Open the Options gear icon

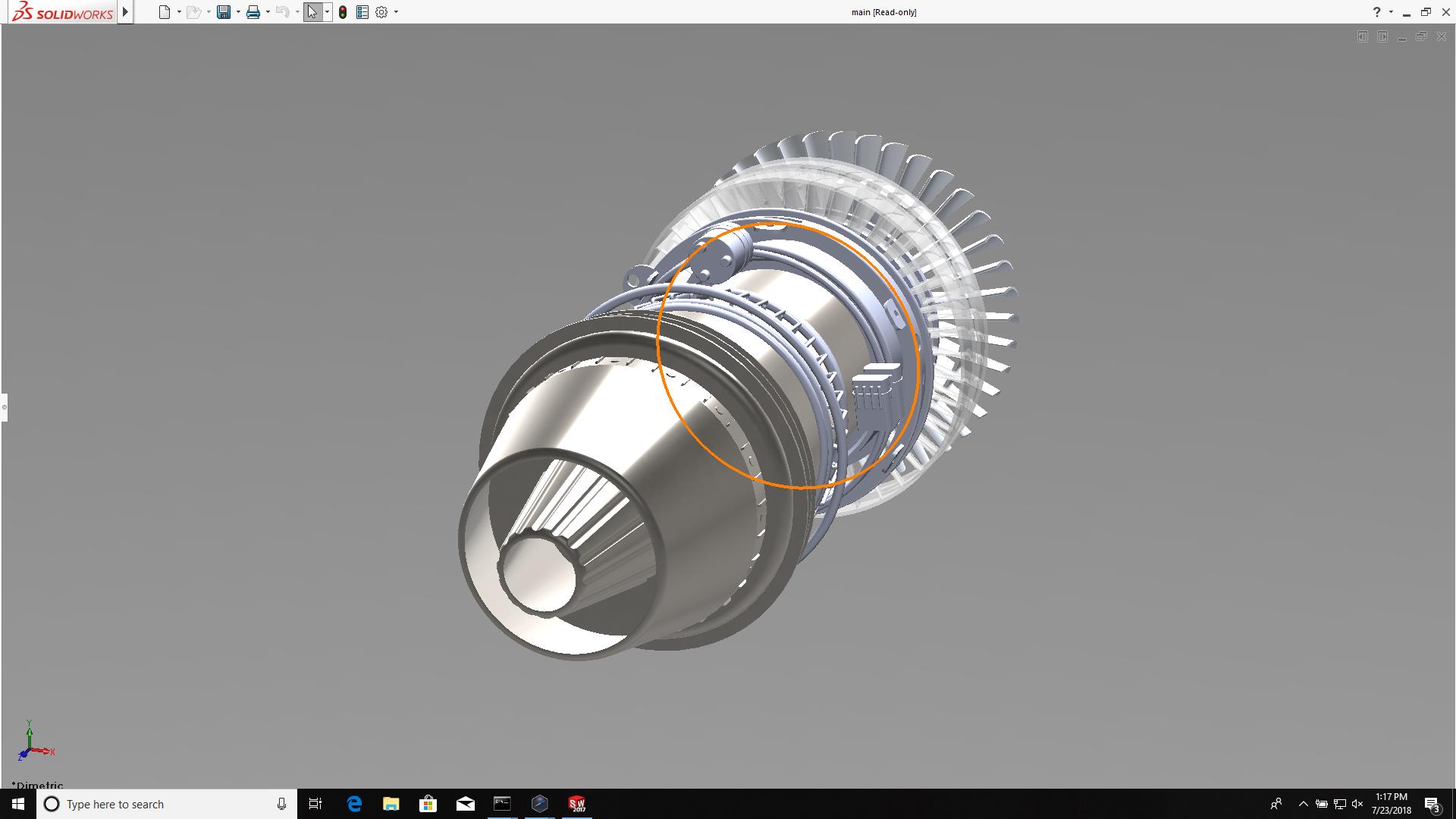click(x=381, y=12)
